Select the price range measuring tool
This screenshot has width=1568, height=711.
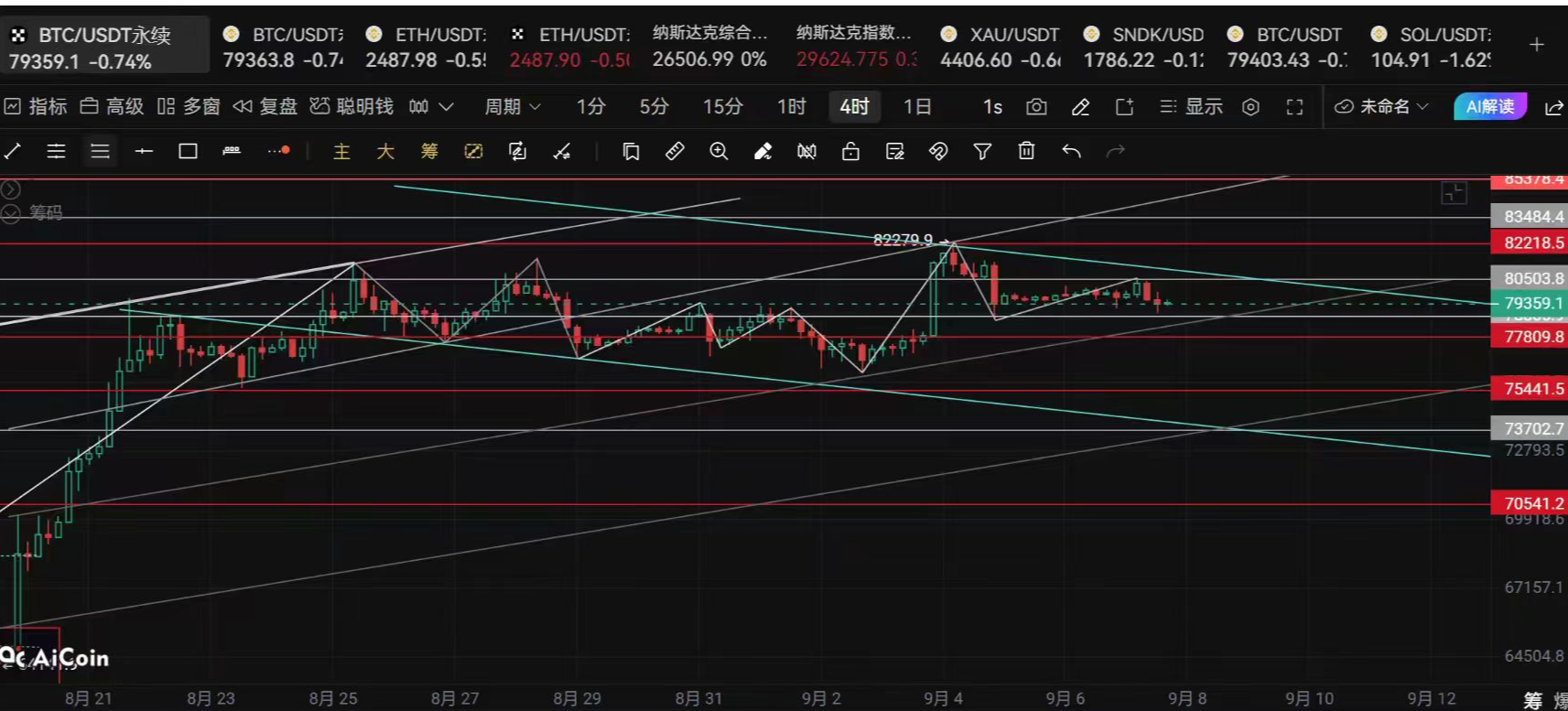click(x=232, y=151)
